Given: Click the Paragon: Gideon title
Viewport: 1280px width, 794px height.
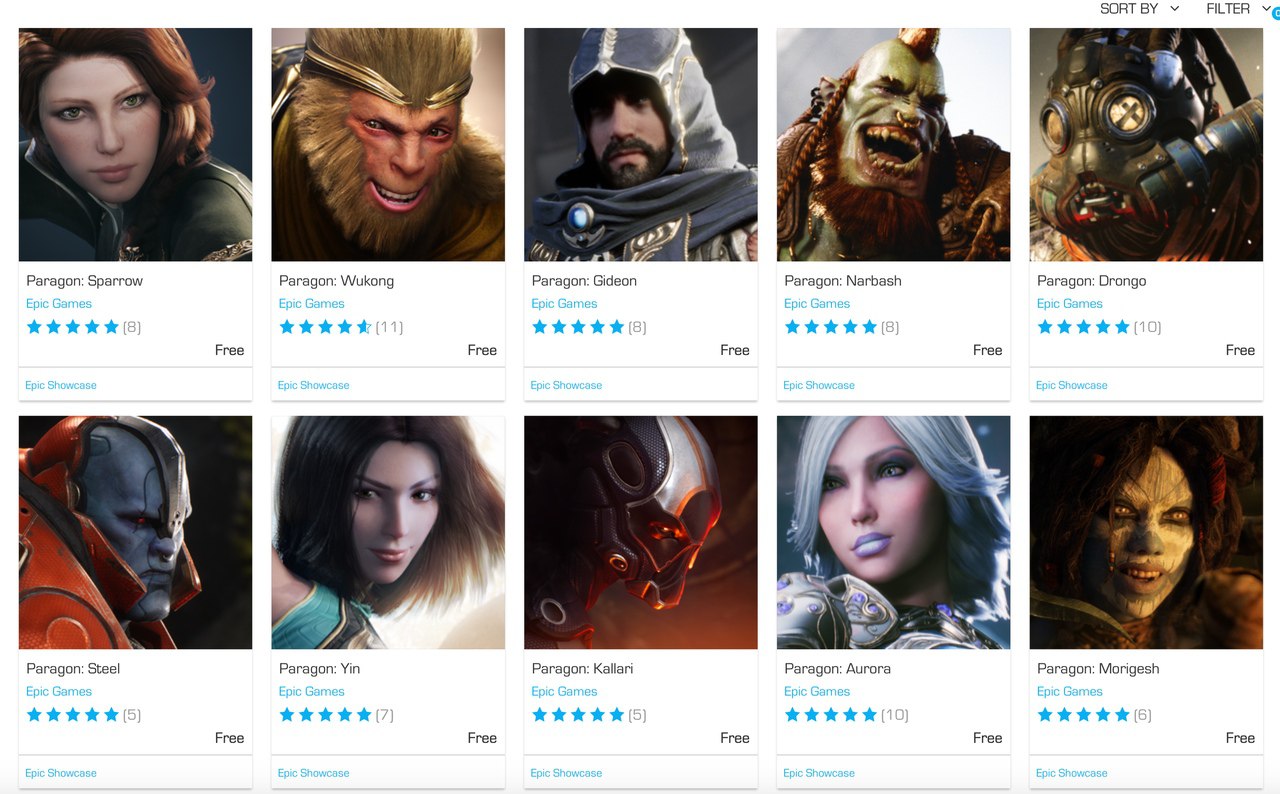Looking at the screenshot, I should click(584, 281).
